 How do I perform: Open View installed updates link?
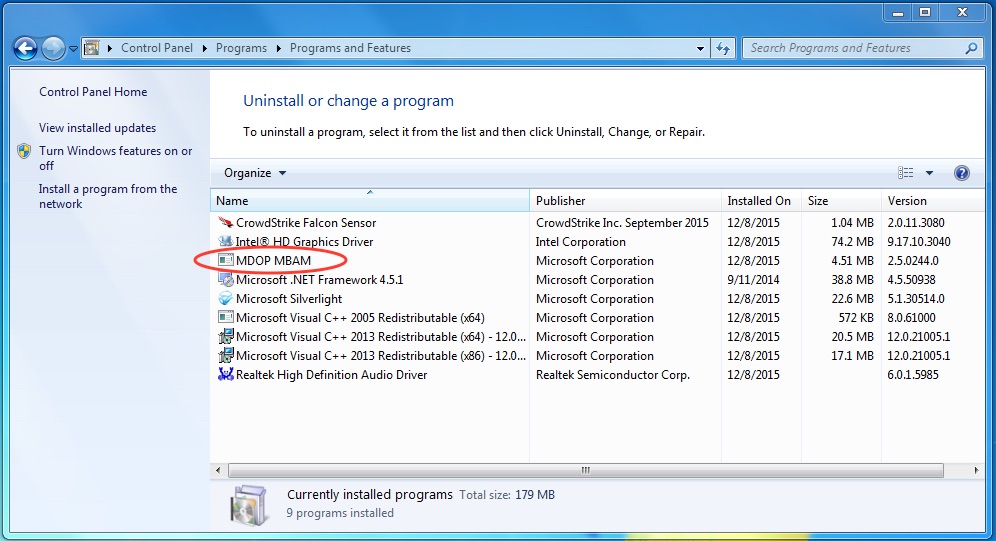click(97, 128)
